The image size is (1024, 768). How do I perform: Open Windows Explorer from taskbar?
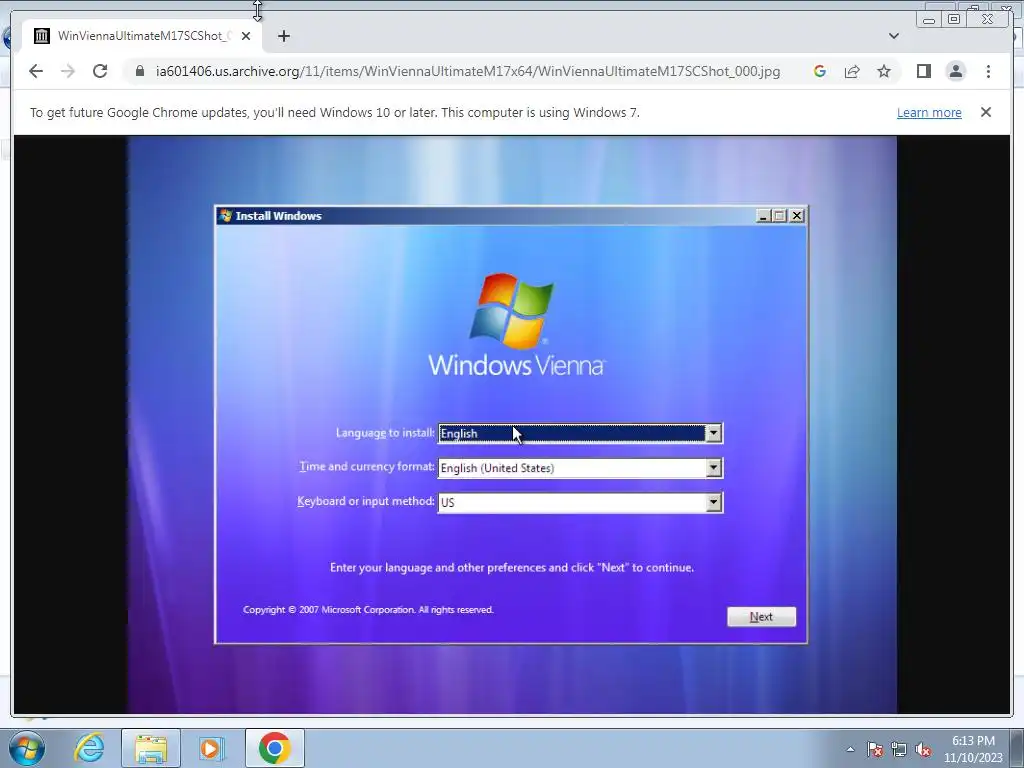[151, 748]
